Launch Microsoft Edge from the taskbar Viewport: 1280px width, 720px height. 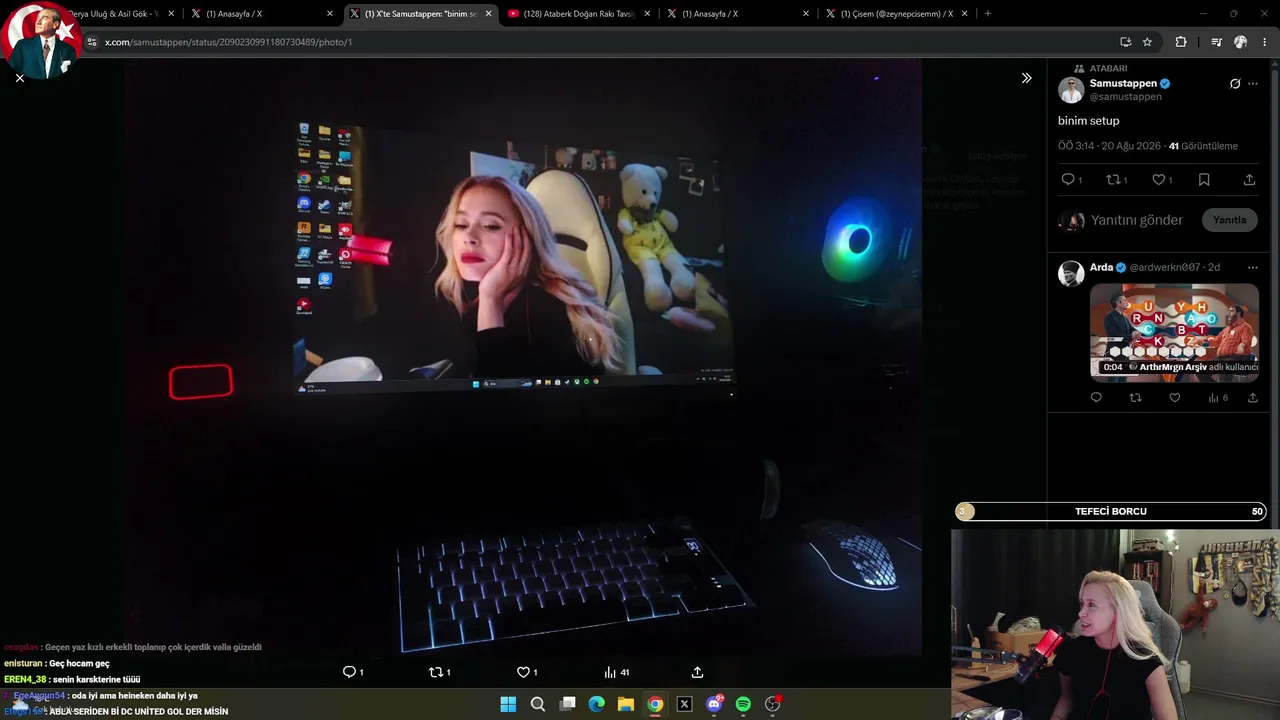click(x=597, y=704)
